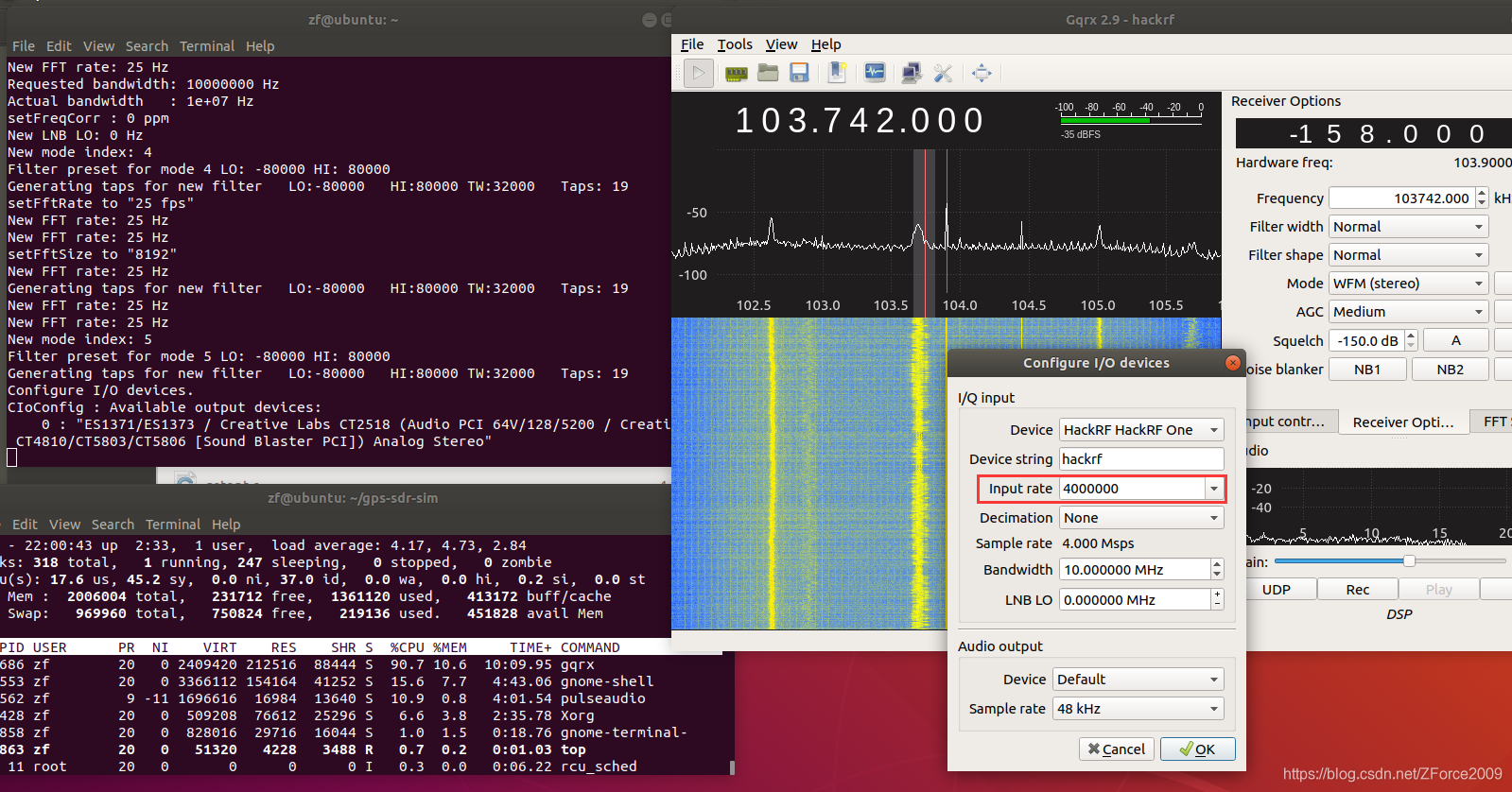
Task: Open the Mode WFM (stereo) dropdown
Action: pos(1409,284)
